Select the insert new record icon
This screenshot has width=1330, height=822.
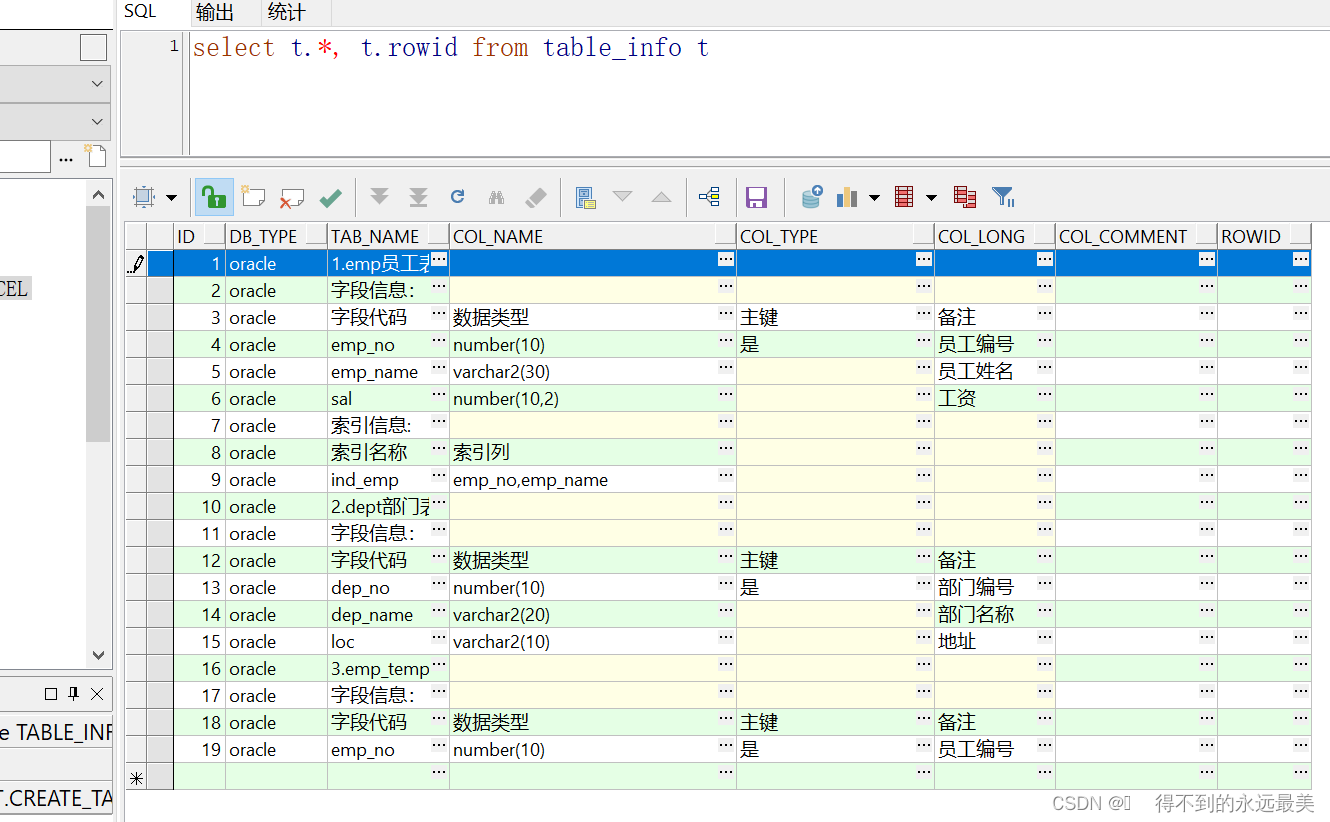click(253, 197)
